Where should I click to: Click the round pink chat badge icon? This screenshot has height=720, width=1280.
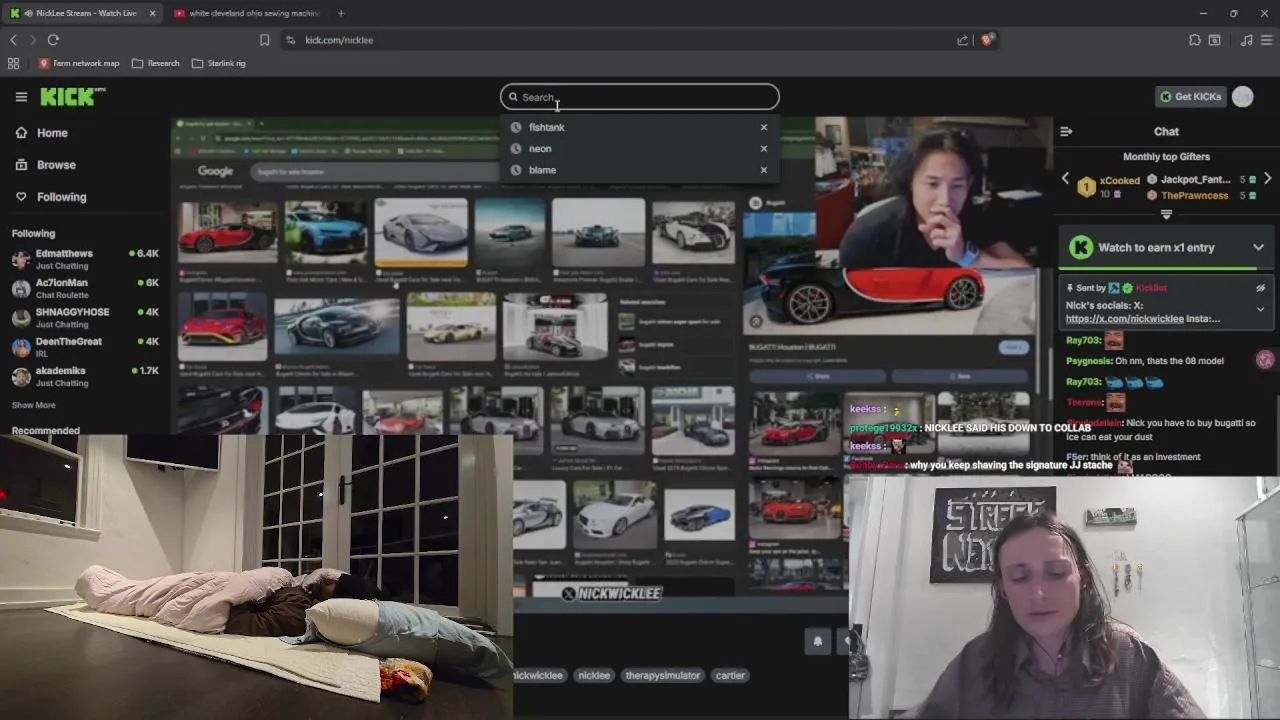pos(1265,360)
